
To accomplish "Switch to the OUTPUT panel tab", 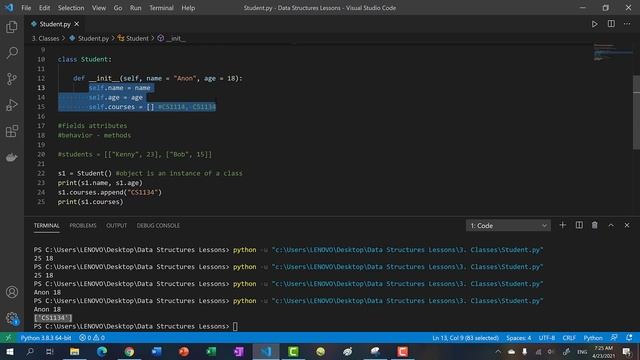I will (116, 225).
